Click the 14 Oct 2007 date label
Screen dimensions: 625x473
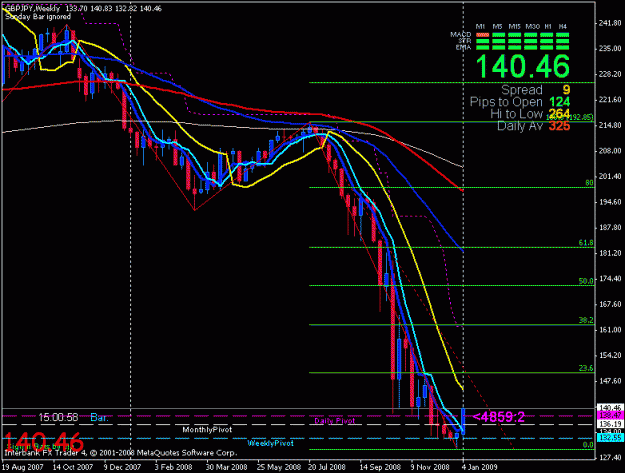(x=73, y=467)
